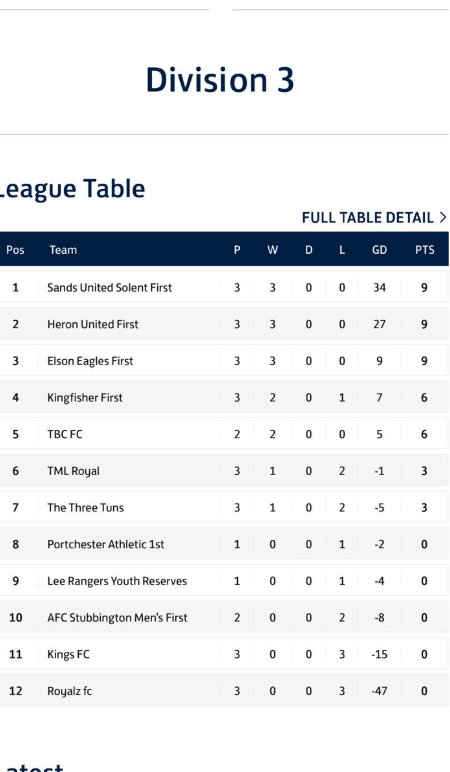Click the Team column header

coord(63,250)
